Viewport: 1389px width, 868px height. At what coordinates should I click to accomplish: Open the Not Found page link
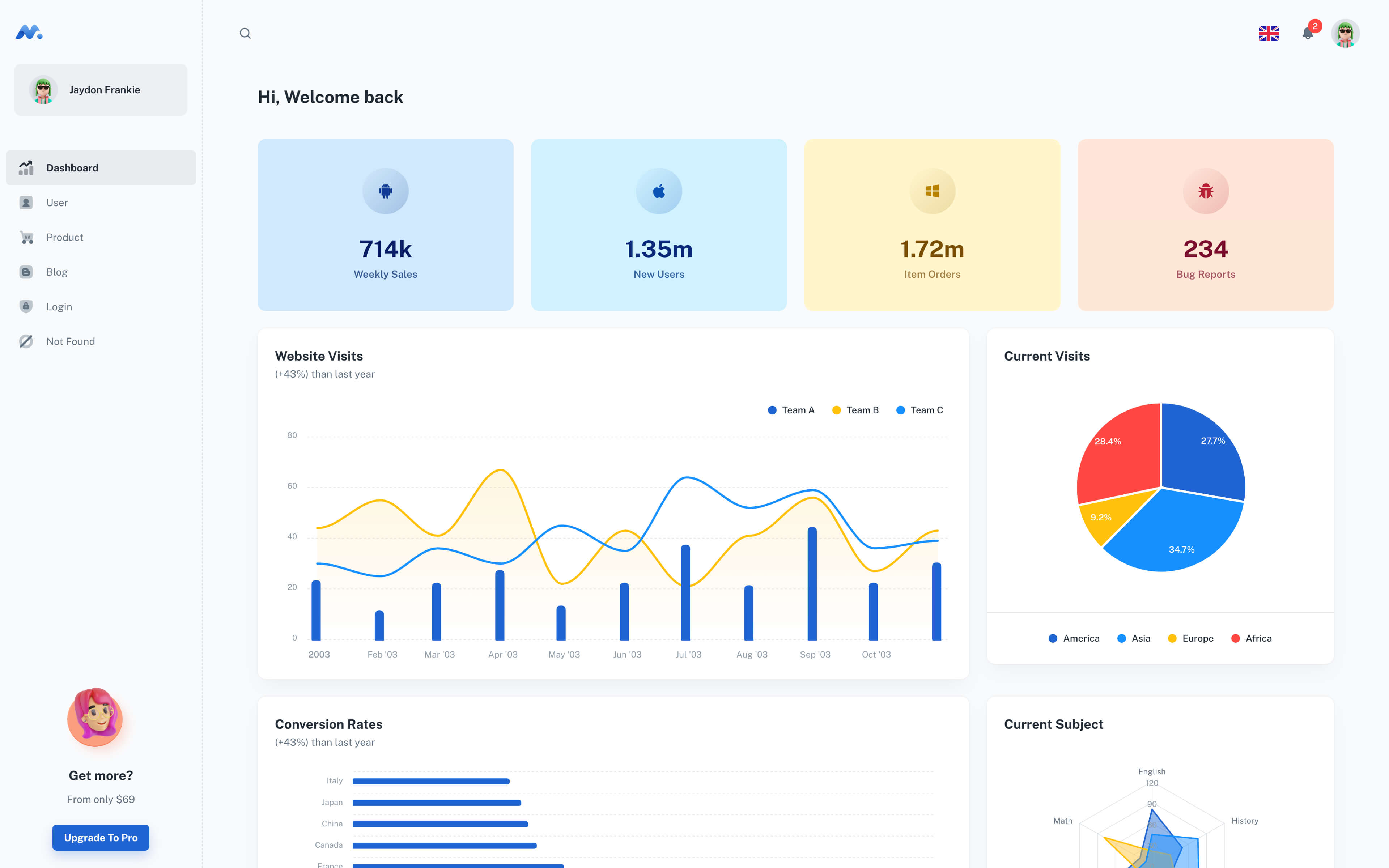70,341
